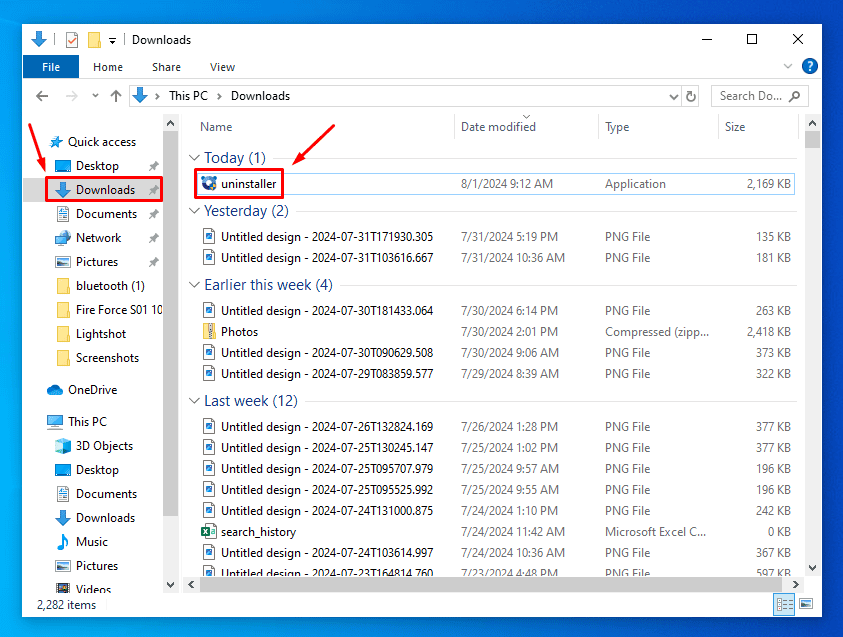
Task: Click the Properties icon in quick access toolbar
Action: click(72, 40)
